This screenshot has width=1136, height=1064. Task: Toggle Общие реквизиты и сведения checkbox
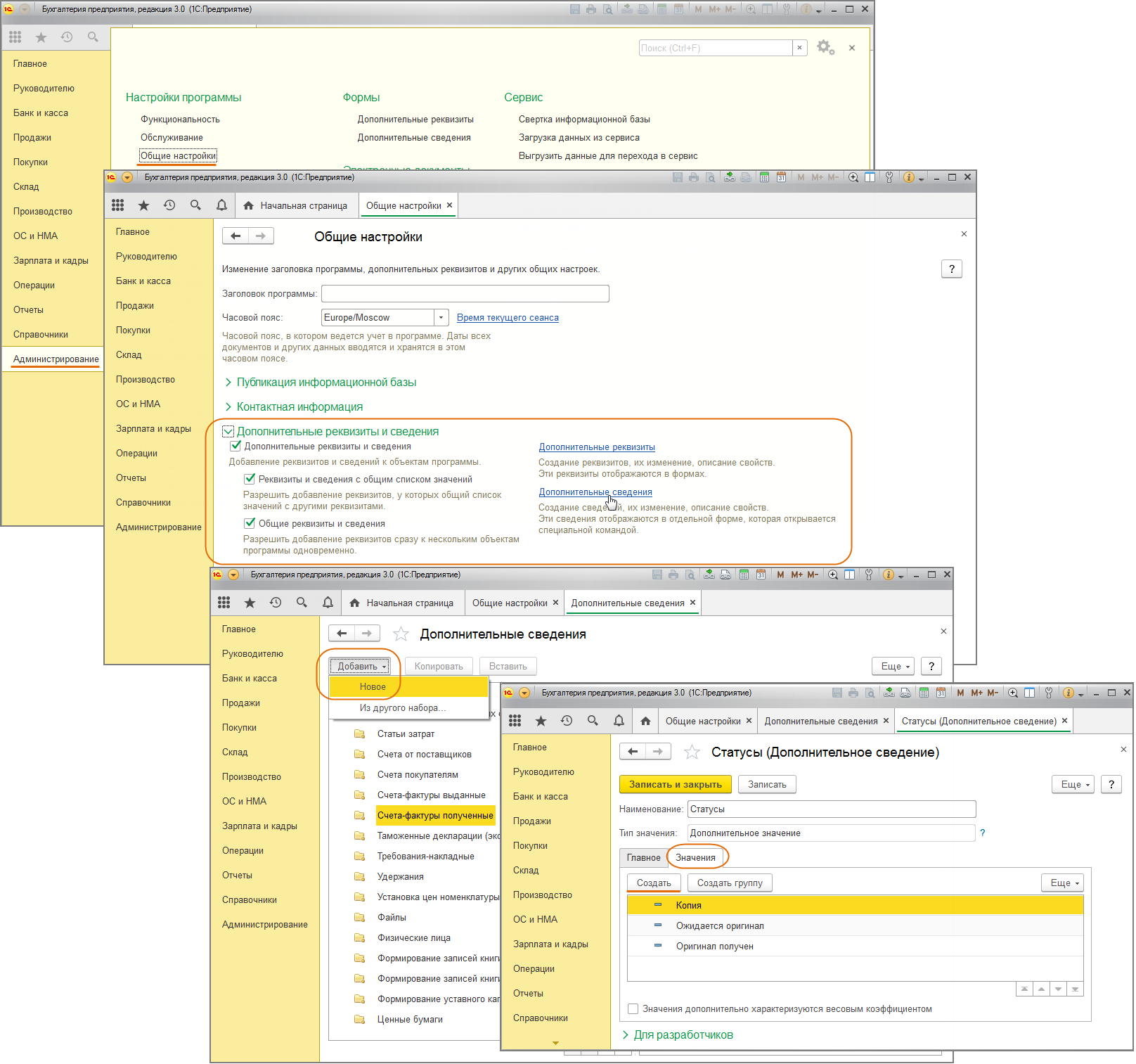coord(250,523)
